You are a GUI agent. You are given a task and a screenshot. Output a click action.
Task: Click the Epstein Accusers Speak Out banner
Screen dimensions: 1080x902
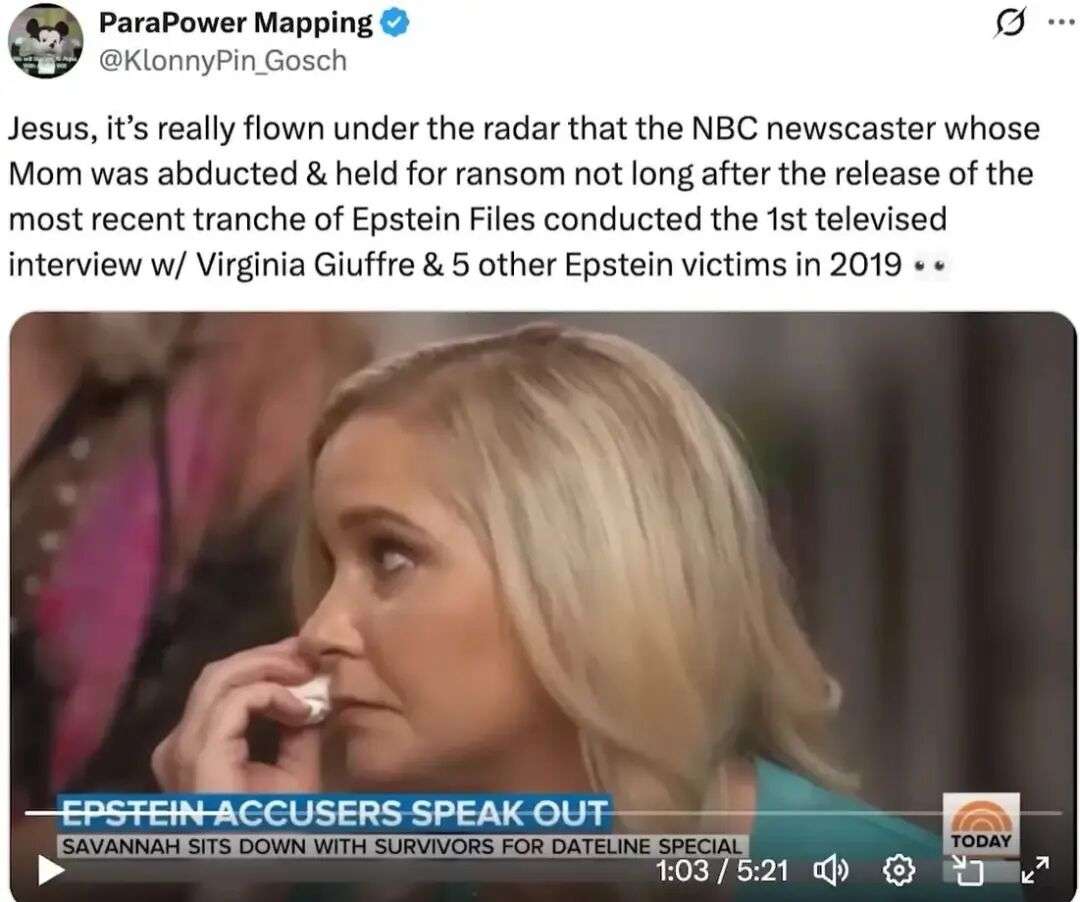coord(334,813)
